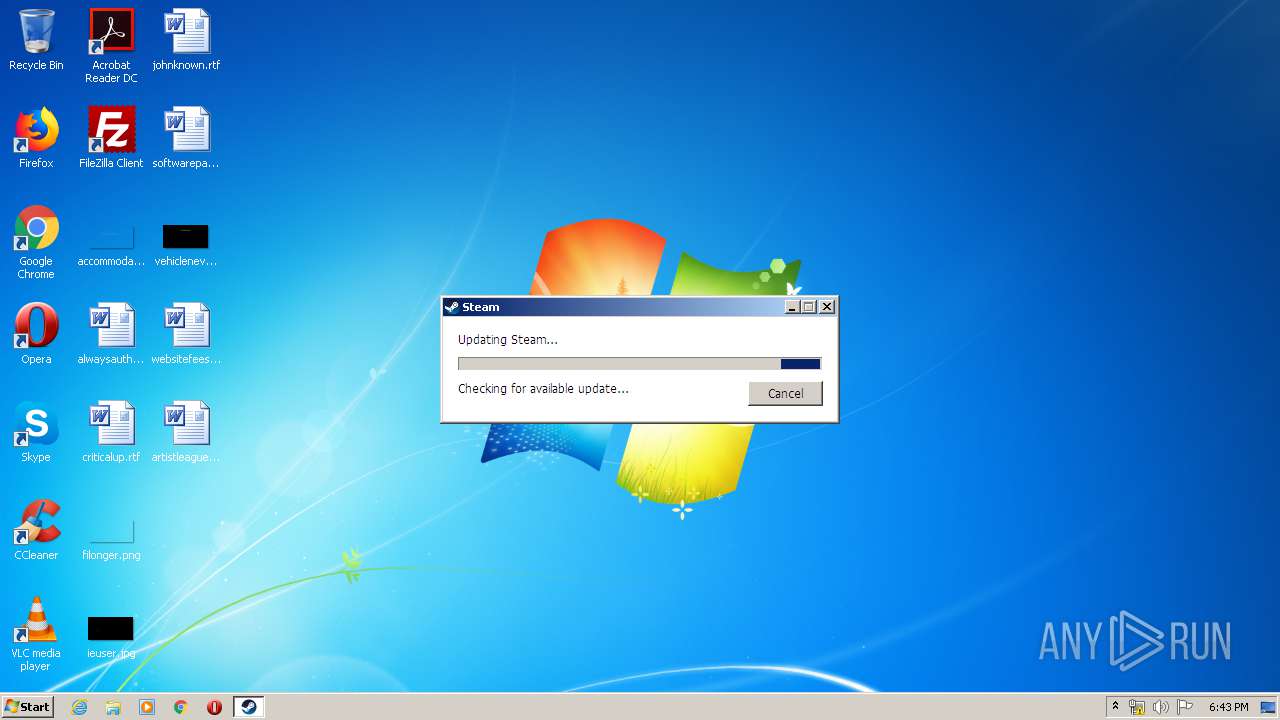
Task: Show hidden system tray icons
Action: point(1115,707)
